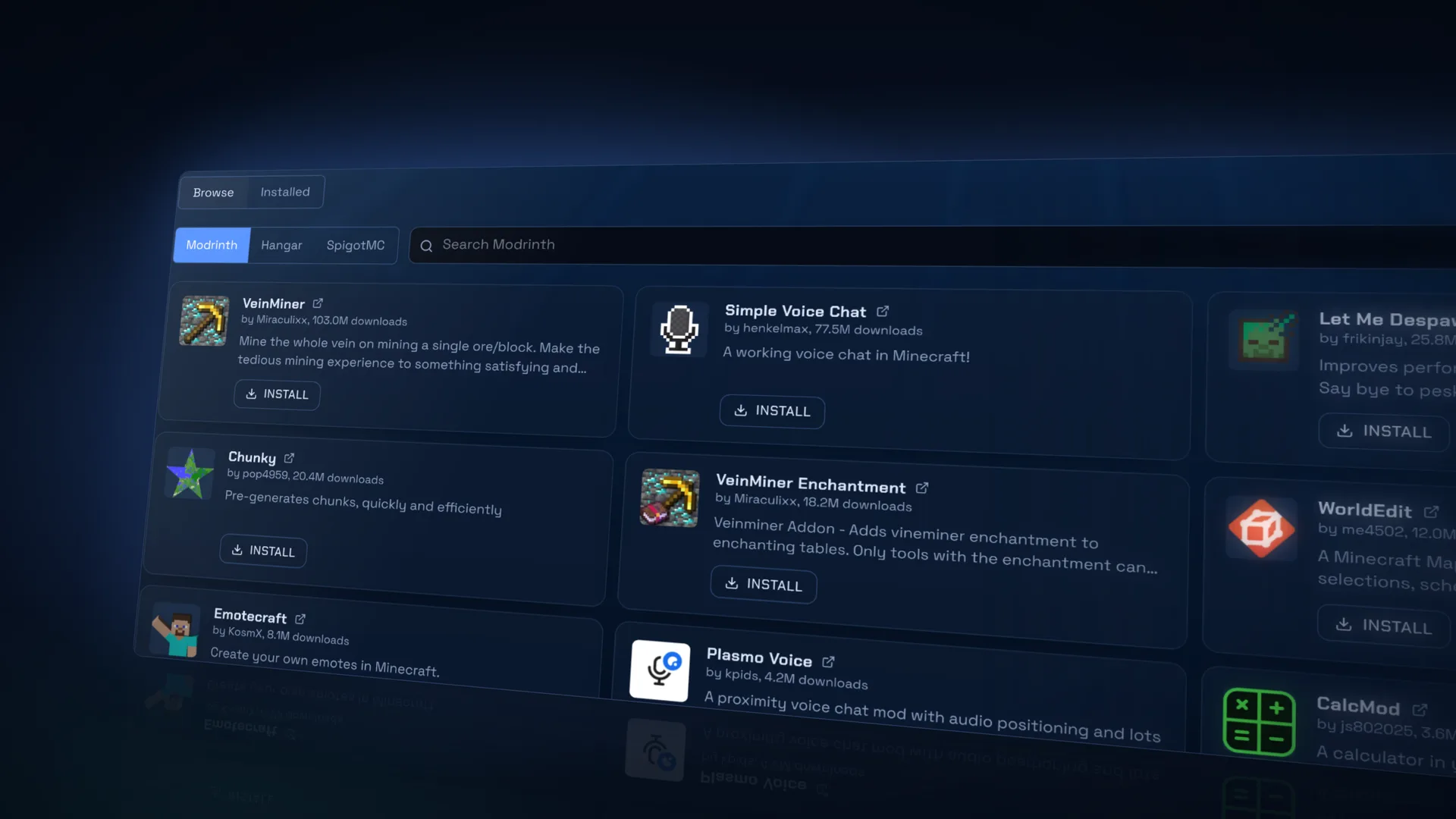Open VeinMiner external link icon
The height and width of the screenshot is (819, 1456).
click(318, 303)
